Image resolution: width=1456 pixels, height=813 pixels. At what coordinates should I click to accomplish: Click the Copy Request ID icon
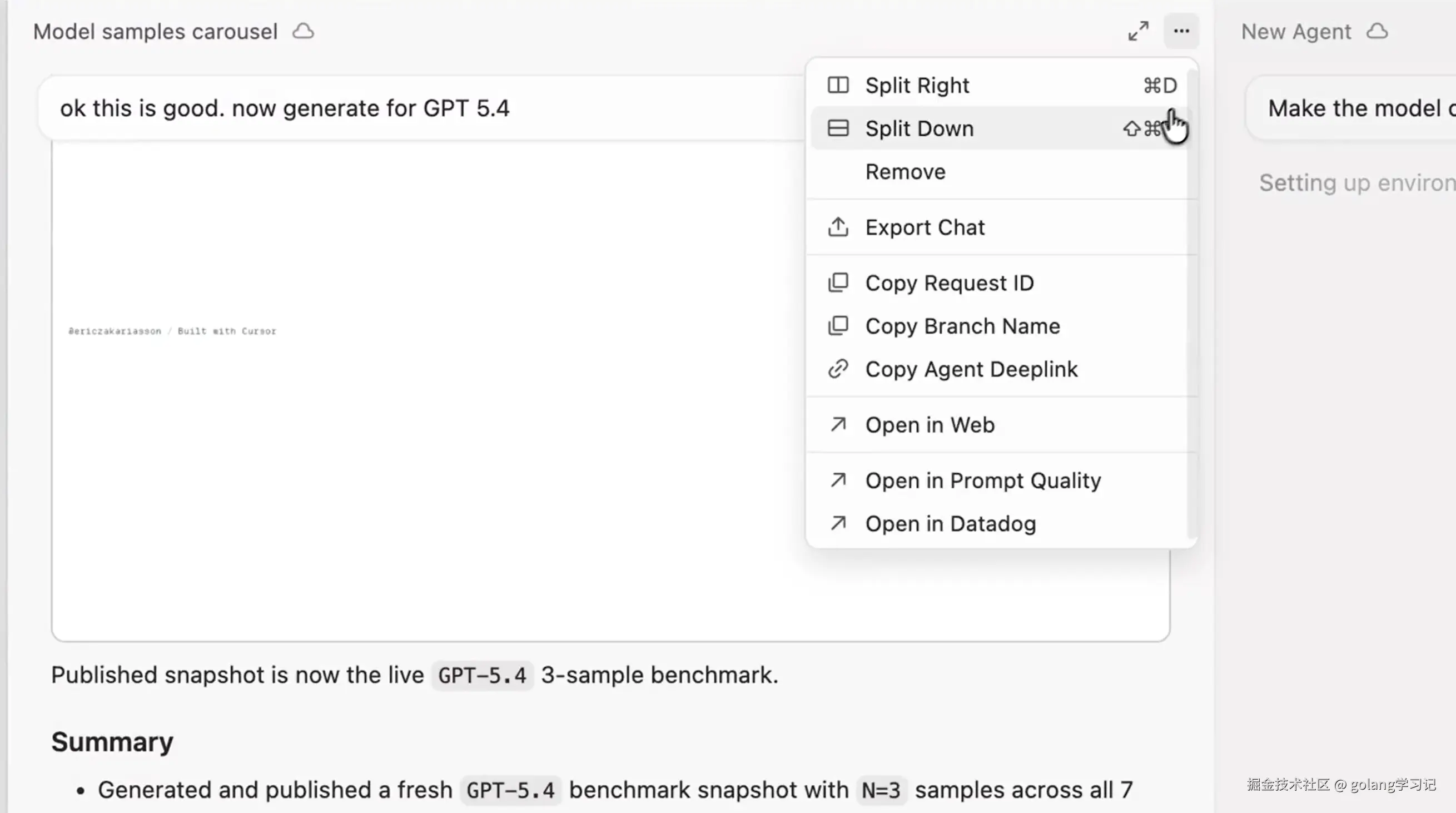coord(838,282)
